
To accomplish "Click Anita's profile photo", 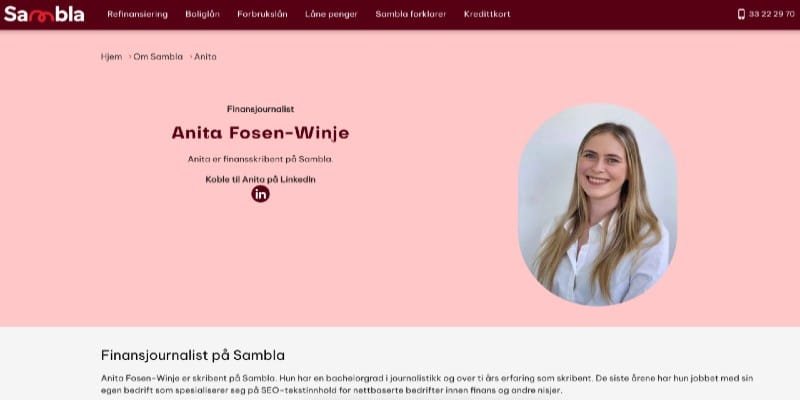I will [598, 205].
